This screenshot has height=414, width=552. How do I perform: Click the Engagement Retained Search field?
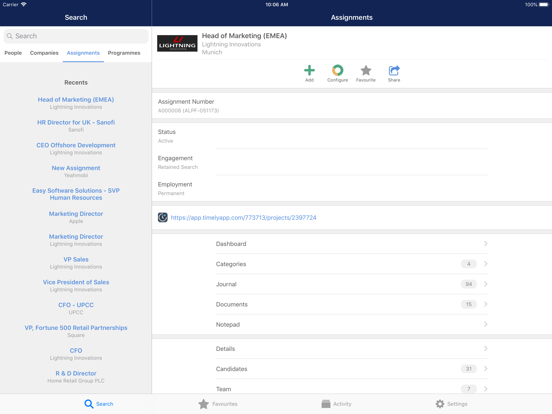[x=352, y=162]
